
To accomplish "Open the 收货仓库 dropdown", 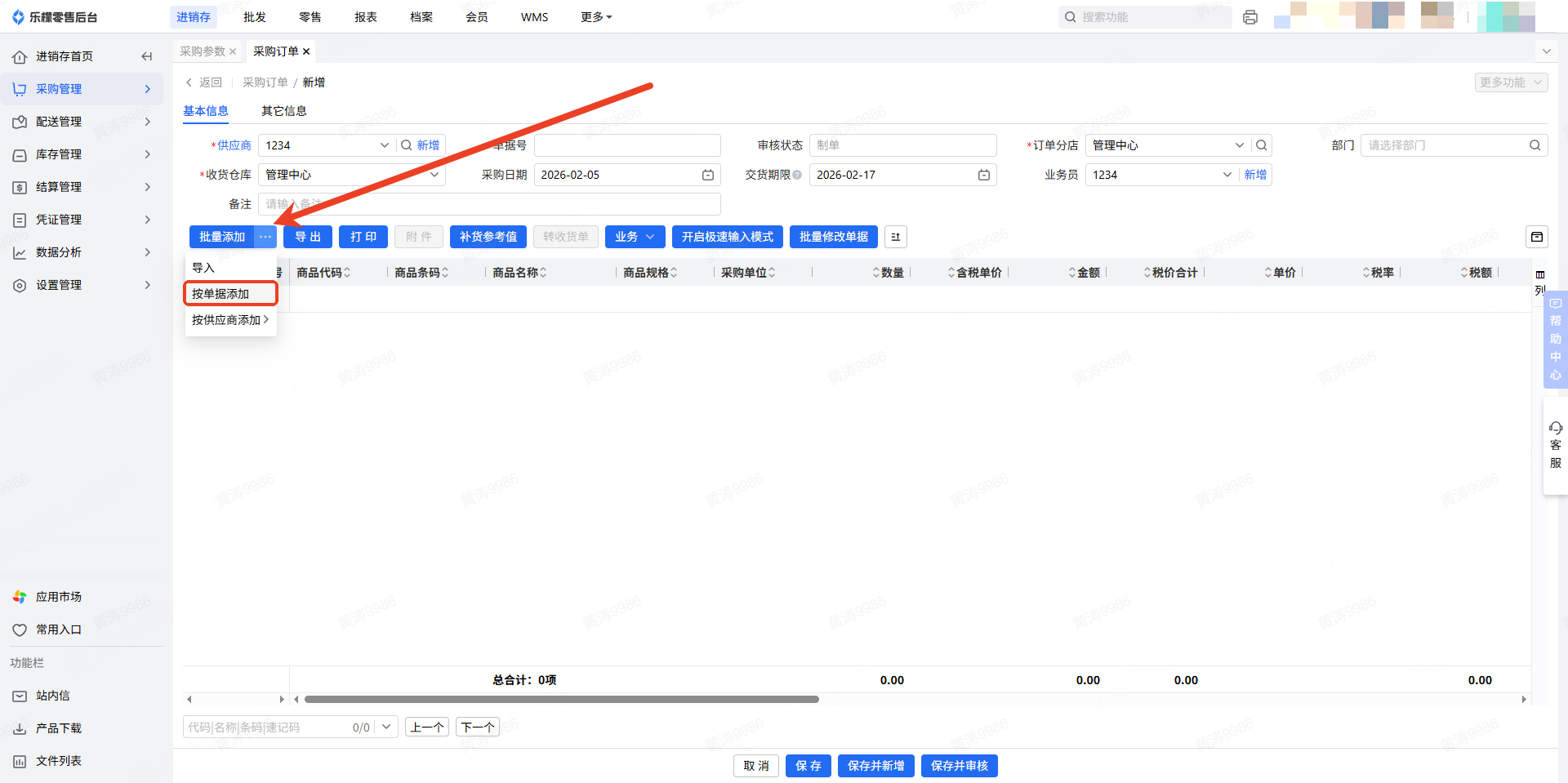I will pyautogui.click(x=352, y=175).
